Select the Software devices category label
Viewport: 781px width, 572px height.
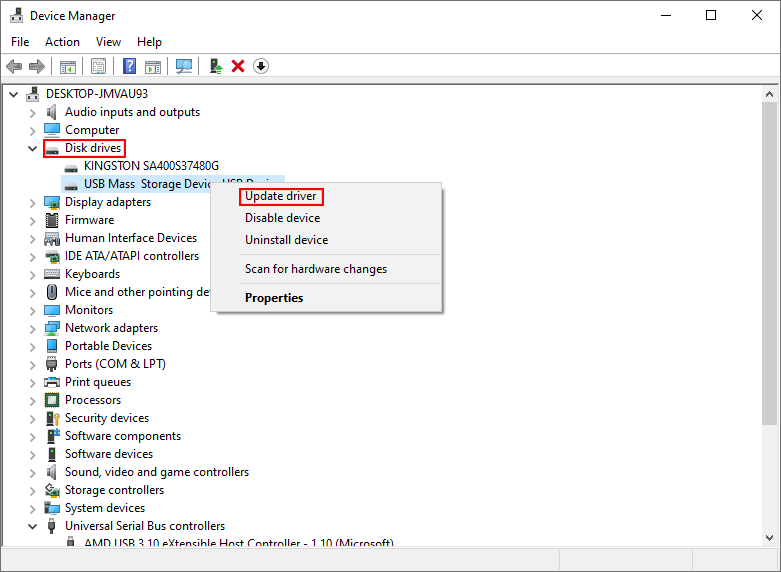[x=109, y=454]
